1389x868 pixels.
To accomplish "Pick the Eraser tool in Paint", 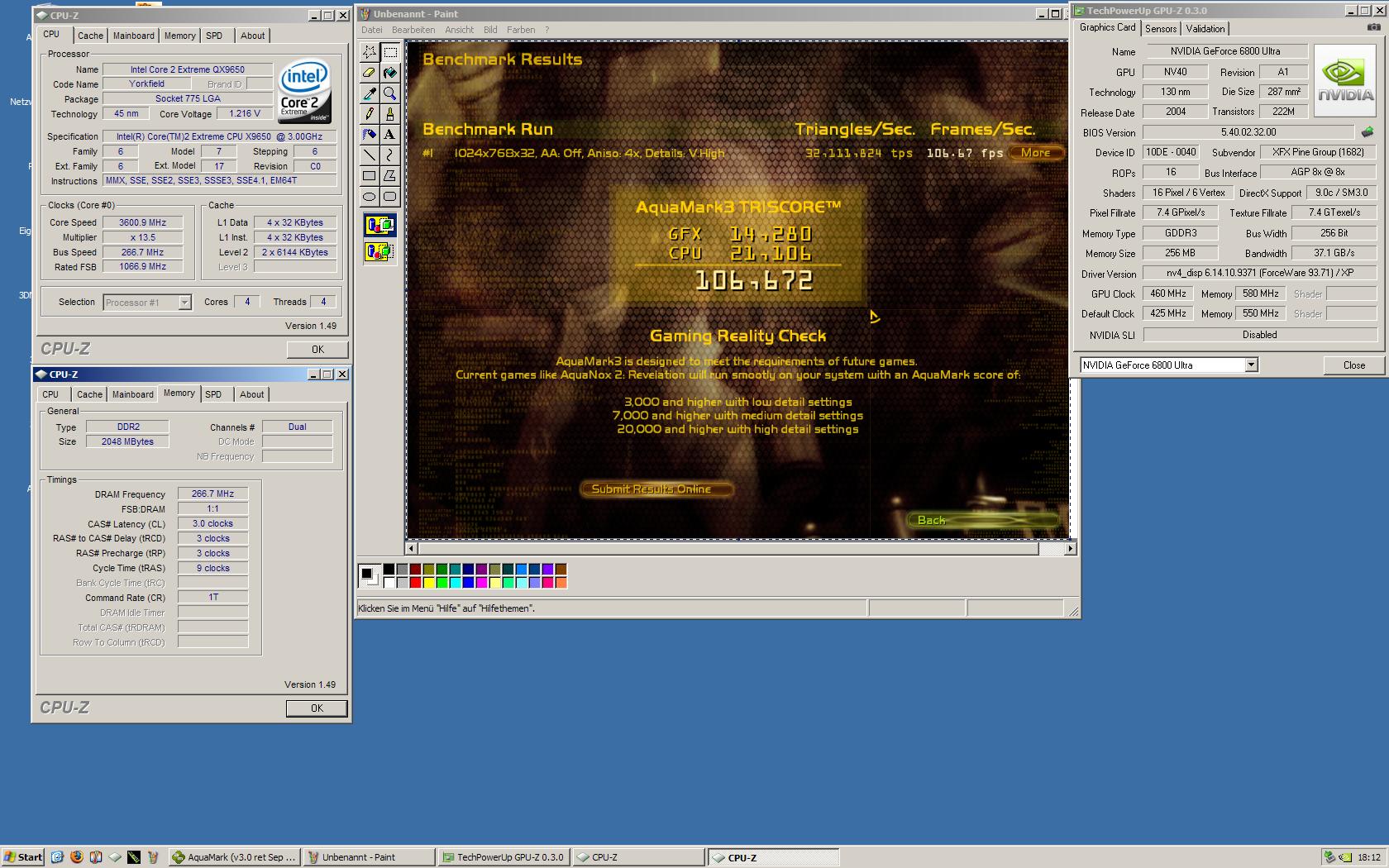I will (x=369, y=73).
